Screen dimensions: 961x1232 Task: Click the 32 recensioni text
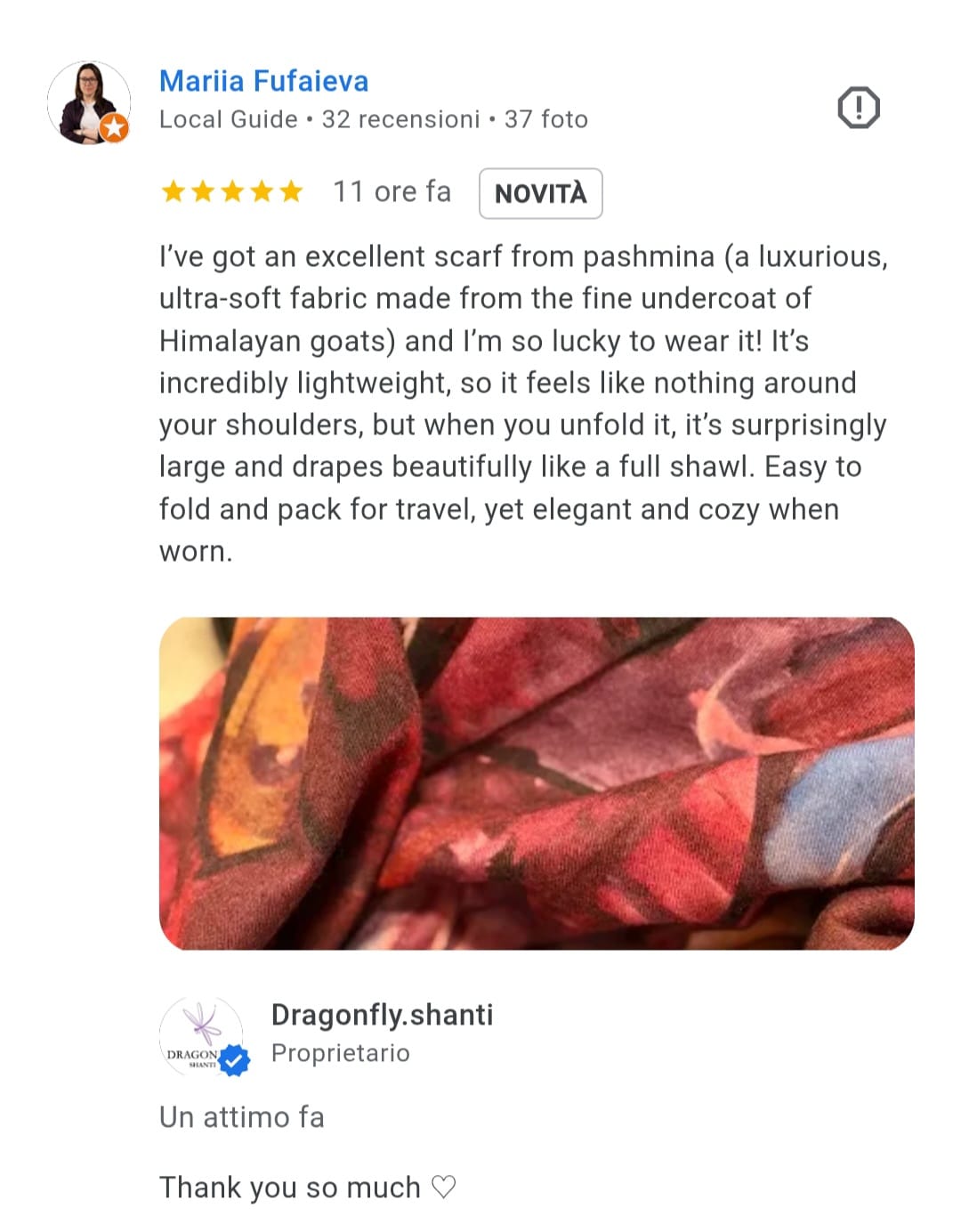click(400, 119)
